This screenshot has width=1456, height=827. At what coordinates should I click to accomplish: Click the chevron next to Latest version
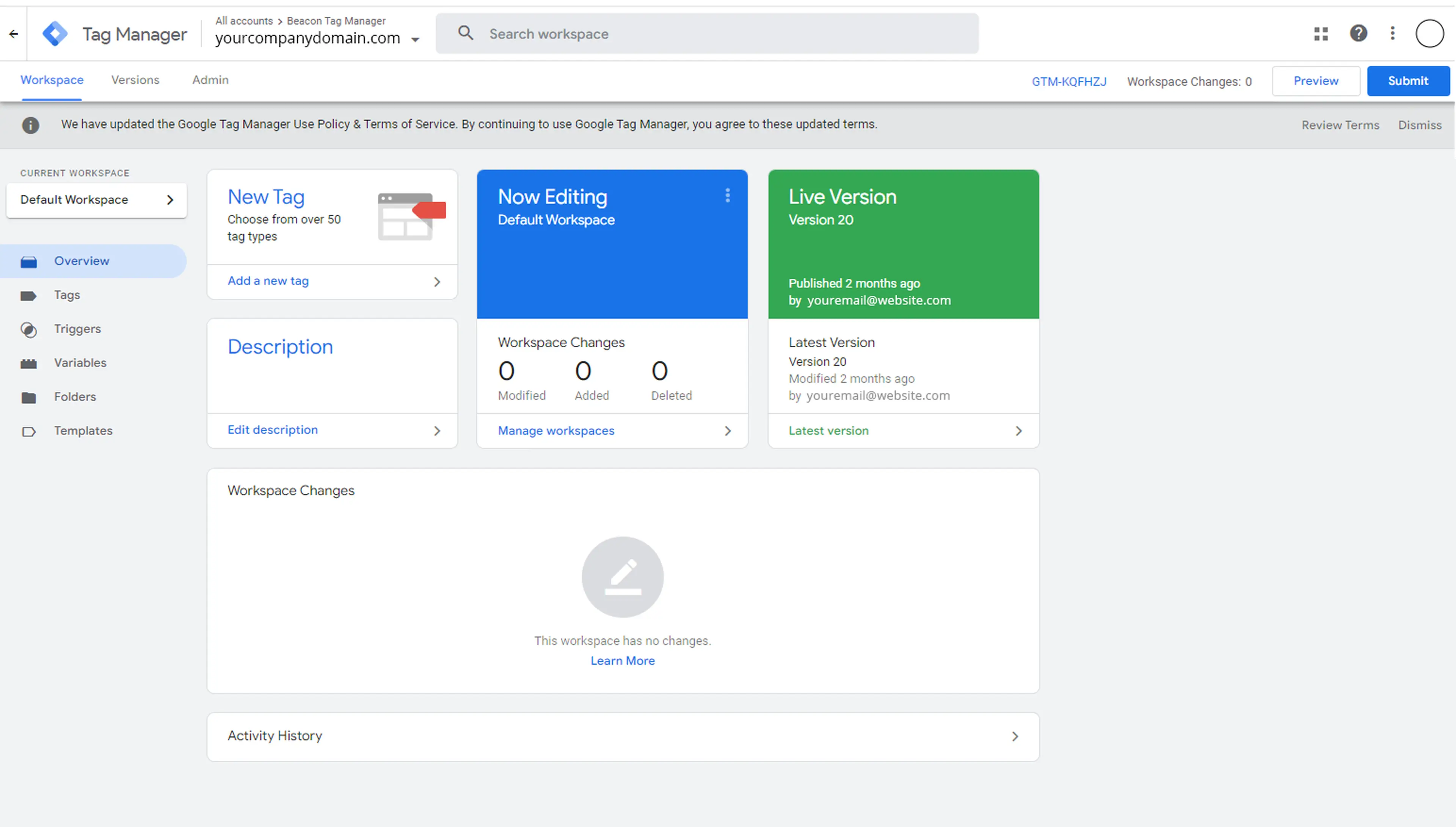pos(1019,430)
